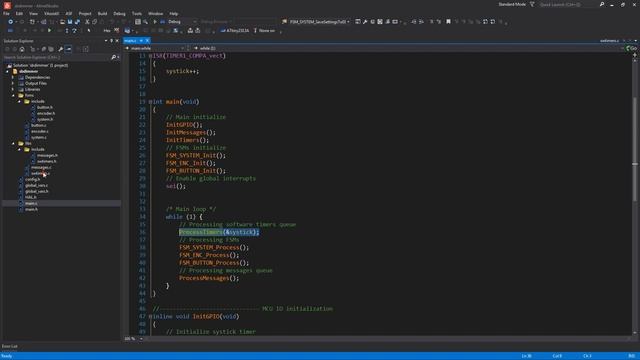Select swtimers.c in Solution Explorer
The height and width of the screenshot is (360, 640).
pos(40,173)
